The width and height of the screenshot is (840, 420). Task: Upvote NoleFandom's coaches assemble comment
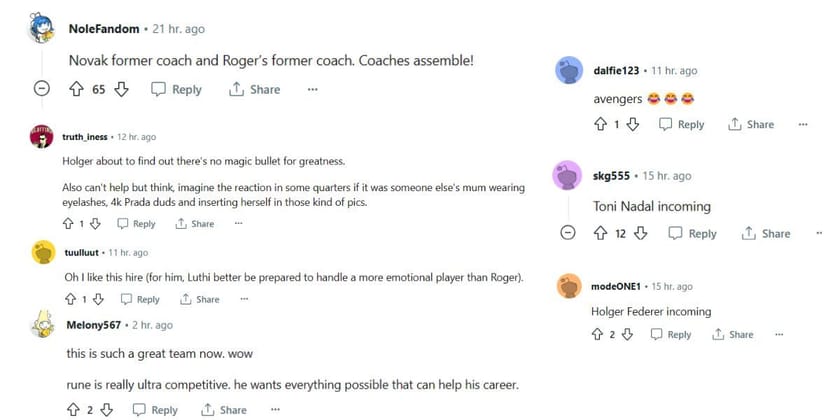[75, 89]
